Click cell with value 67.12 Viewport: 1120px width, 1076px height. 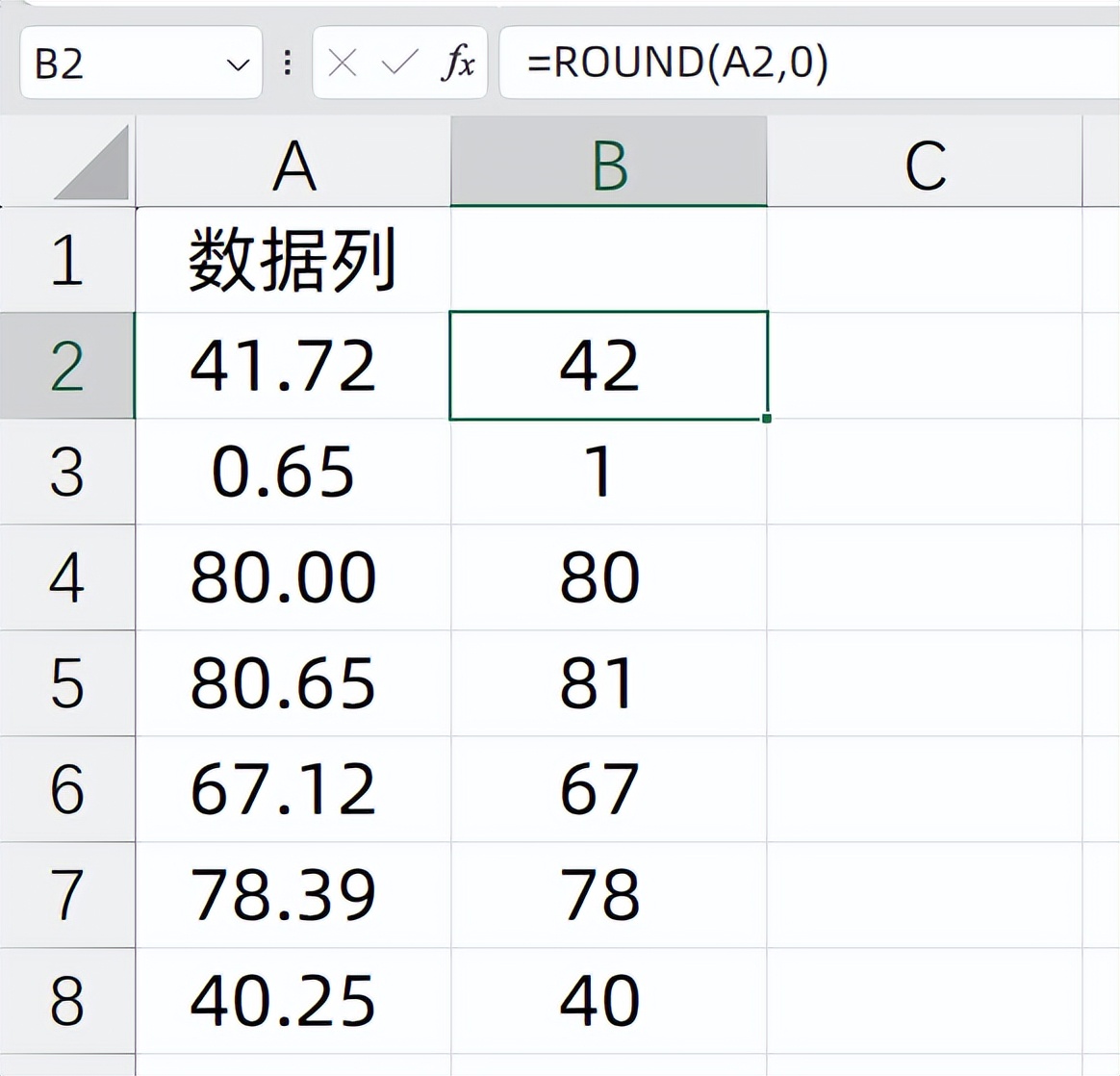pyautogui.click(x=293, y=789)
